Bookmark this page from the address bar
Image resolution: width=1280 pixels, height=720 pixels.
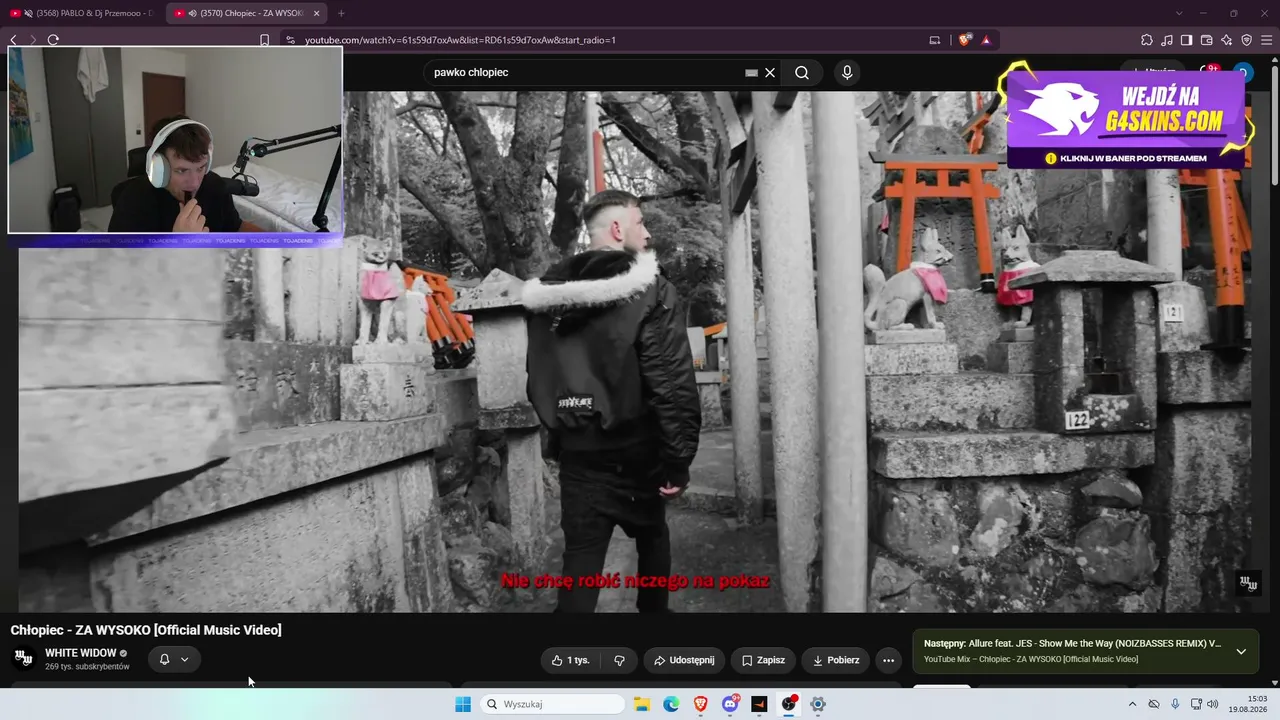[x=264, y=40]
